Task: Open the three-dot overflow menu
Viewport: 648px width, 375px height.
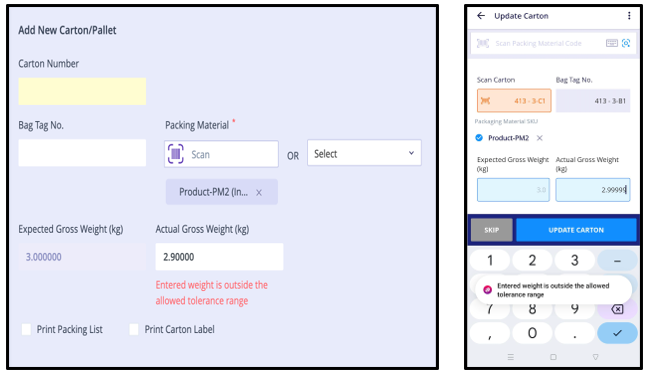Action: [x=629, y=16]
